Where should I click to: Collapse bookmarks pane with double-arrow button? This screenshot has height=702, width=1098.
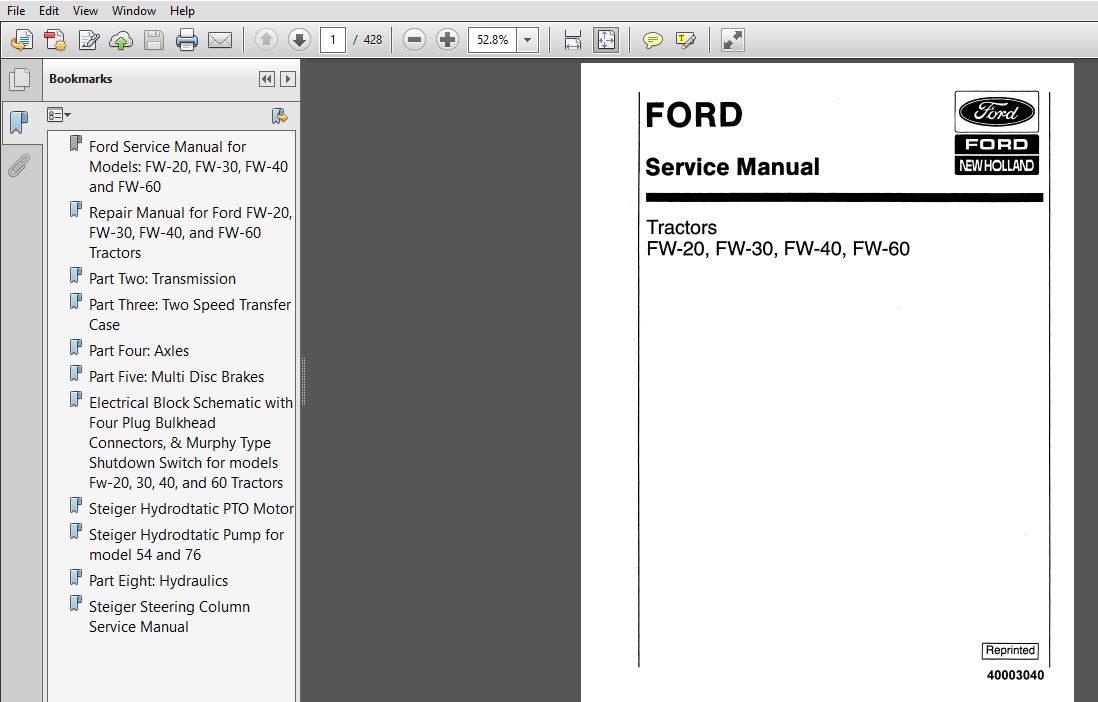click(x=267, y=79)
